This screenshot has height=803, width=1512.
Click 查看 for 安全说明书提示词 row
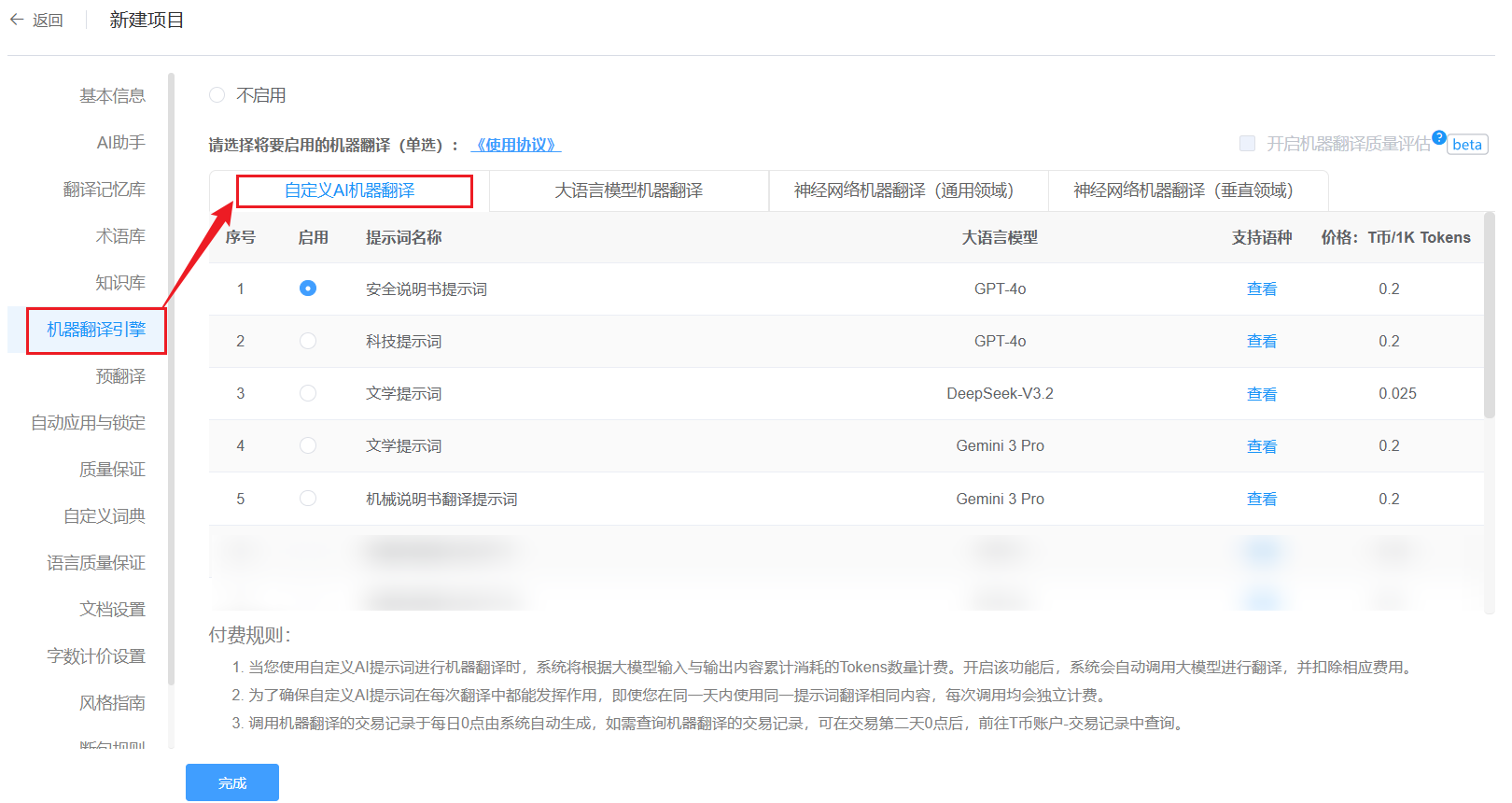pos(1261,289)
